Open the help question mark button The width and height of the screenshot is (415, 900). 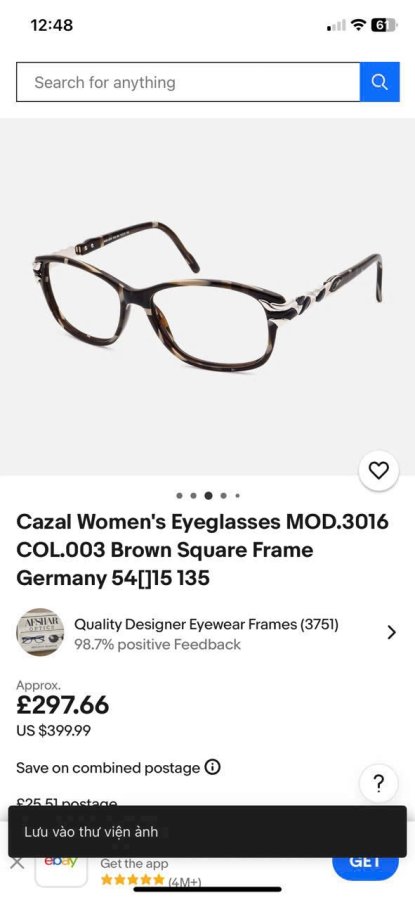378,783
